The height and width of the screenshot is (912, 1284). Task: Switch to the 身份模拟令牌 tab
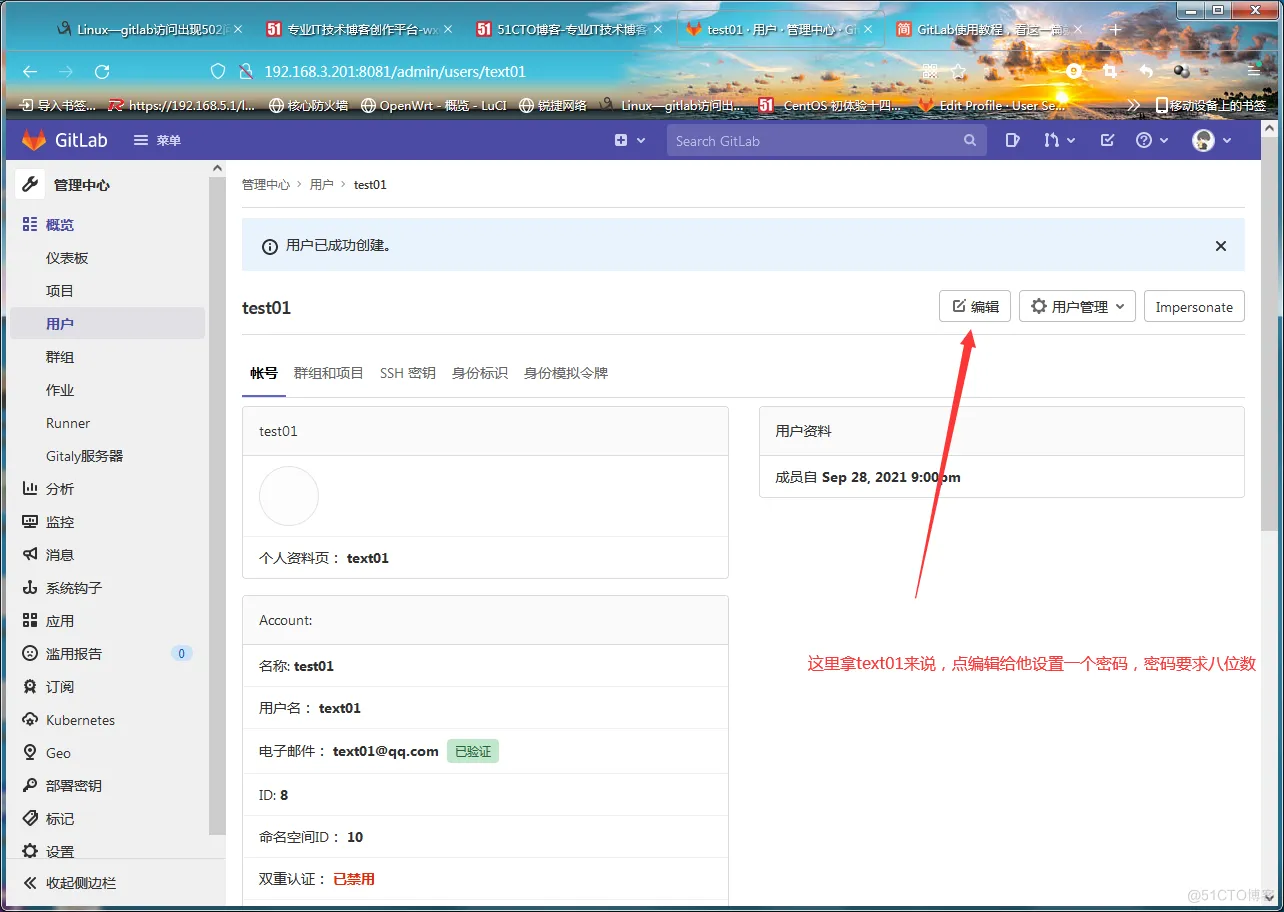pos(566,373)
